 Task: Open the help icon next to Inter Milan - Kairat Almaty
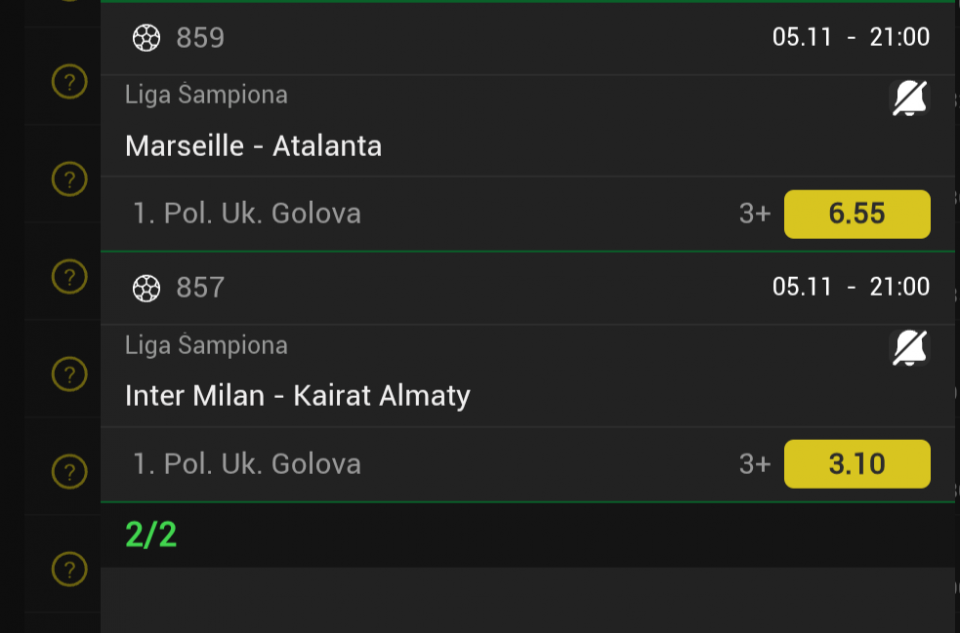[69, 375]
